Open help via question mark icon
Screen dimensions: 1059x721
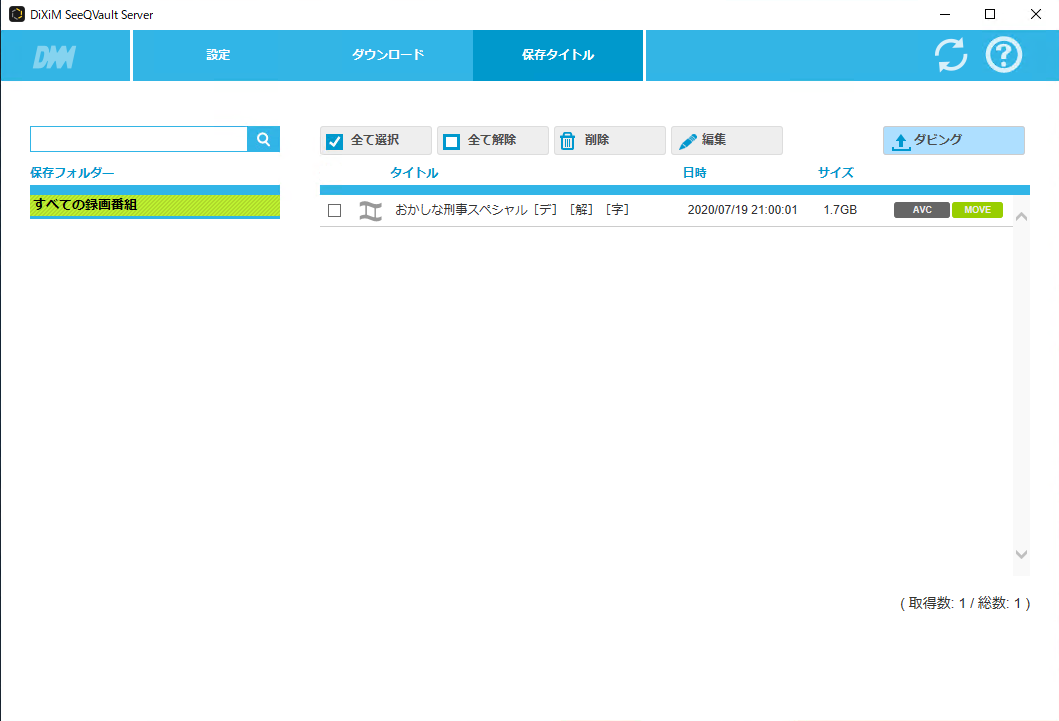(1004, 55)
